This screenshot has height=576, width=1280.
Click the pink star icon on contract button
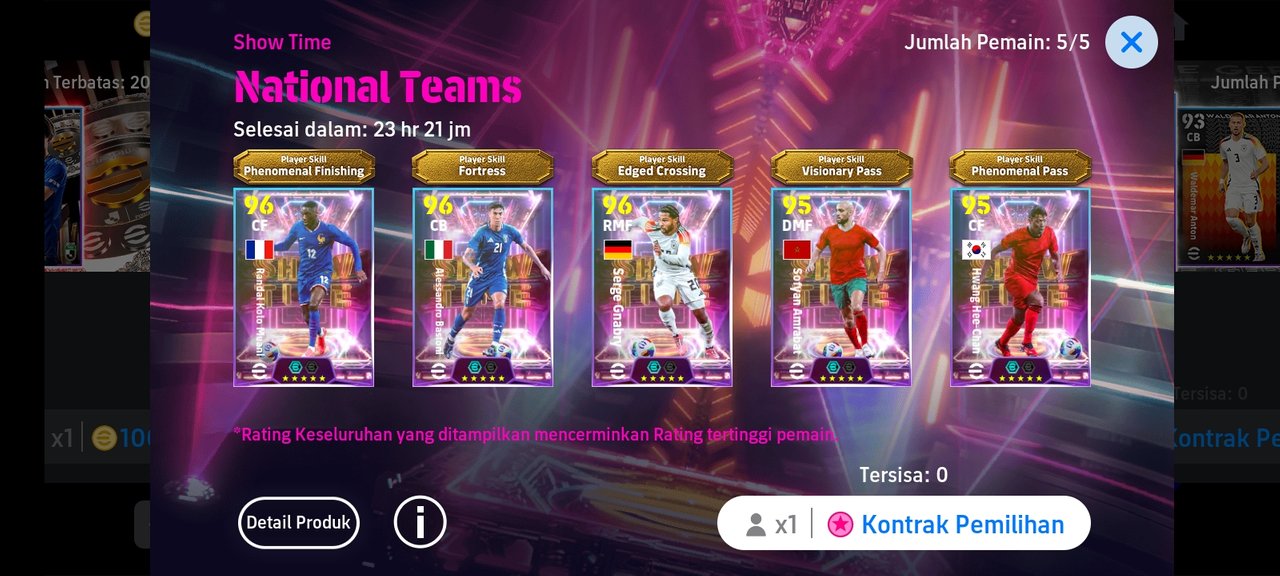[840, 524]
